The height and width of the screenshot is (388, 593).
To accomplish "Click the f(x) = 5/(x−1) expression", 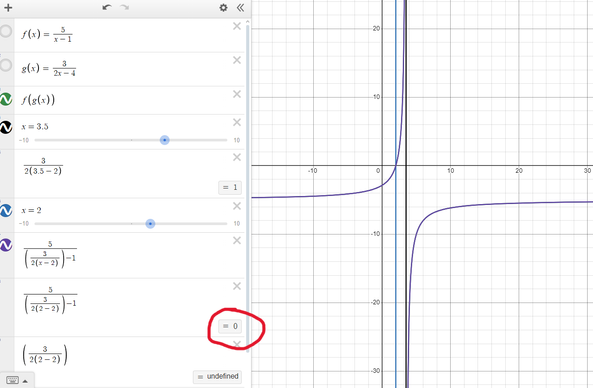I will click(x=47, y=35).
